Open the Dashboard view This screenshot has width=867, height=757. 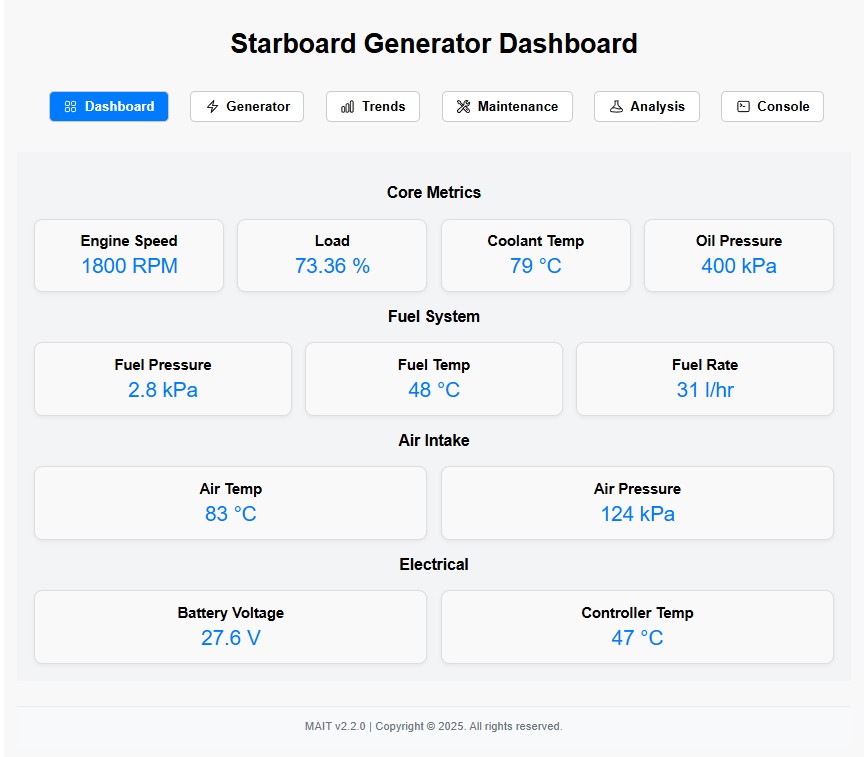point(108,106)
